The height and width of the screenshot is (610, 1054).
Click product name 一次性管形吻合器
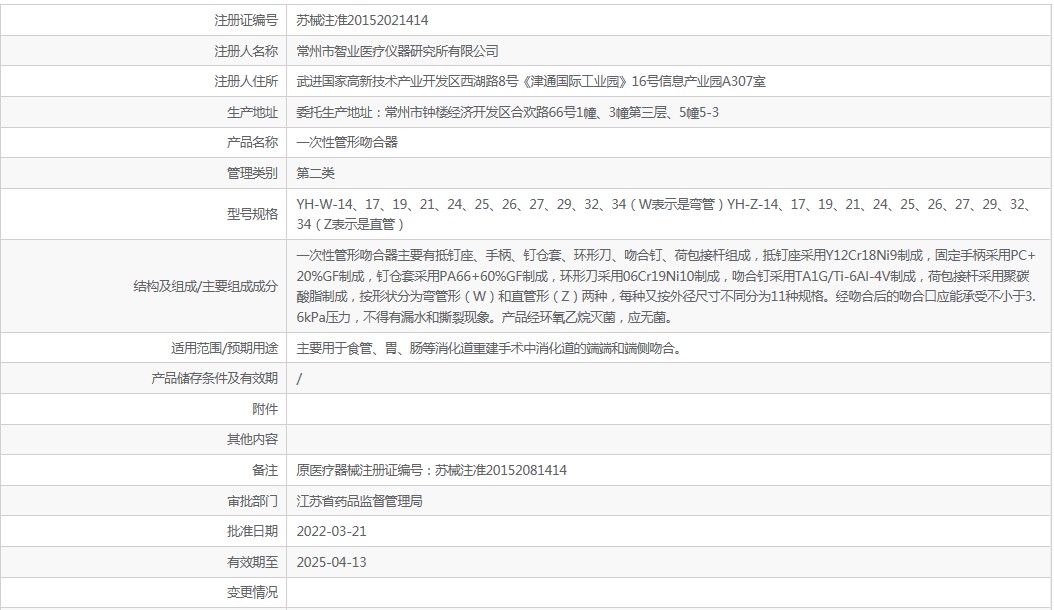[x=347, y=143]
